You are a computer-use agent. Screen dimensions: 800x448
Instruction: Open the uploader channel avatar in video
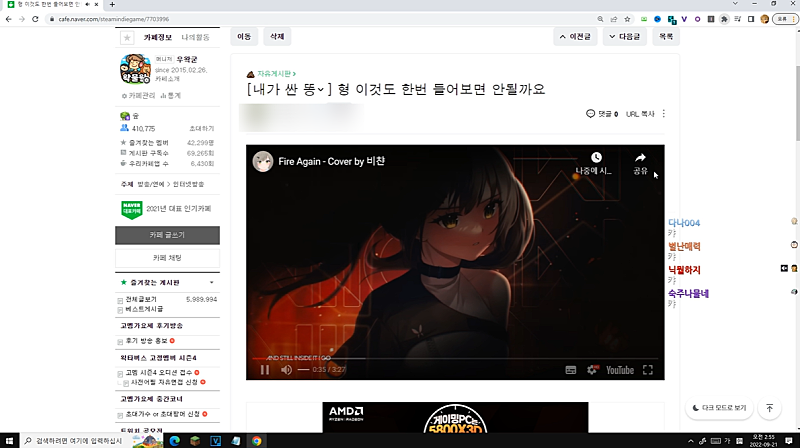point(263,162)
